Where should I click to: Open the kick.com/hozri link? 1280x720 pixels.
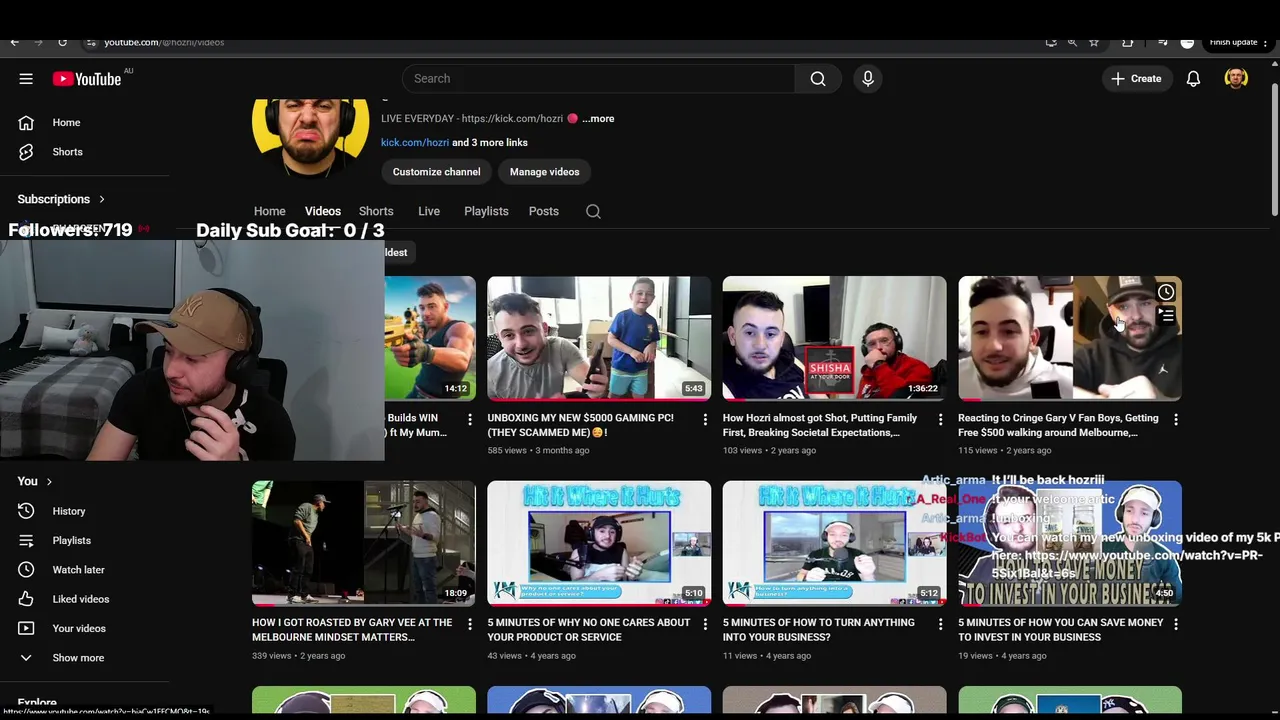tap(415, 142)
